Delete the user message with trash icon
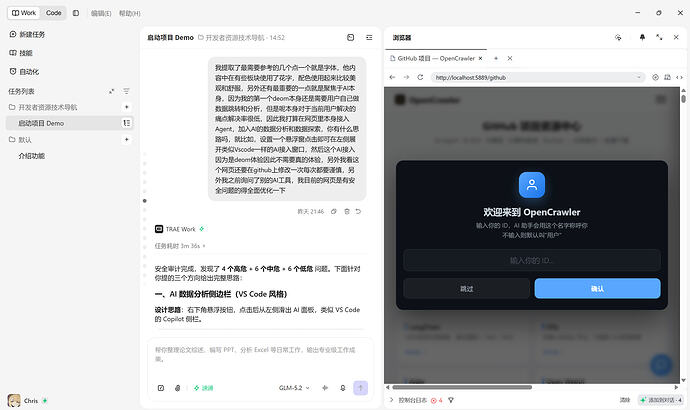690x410 pixels. pyautogui.click(x=347, y=212)
